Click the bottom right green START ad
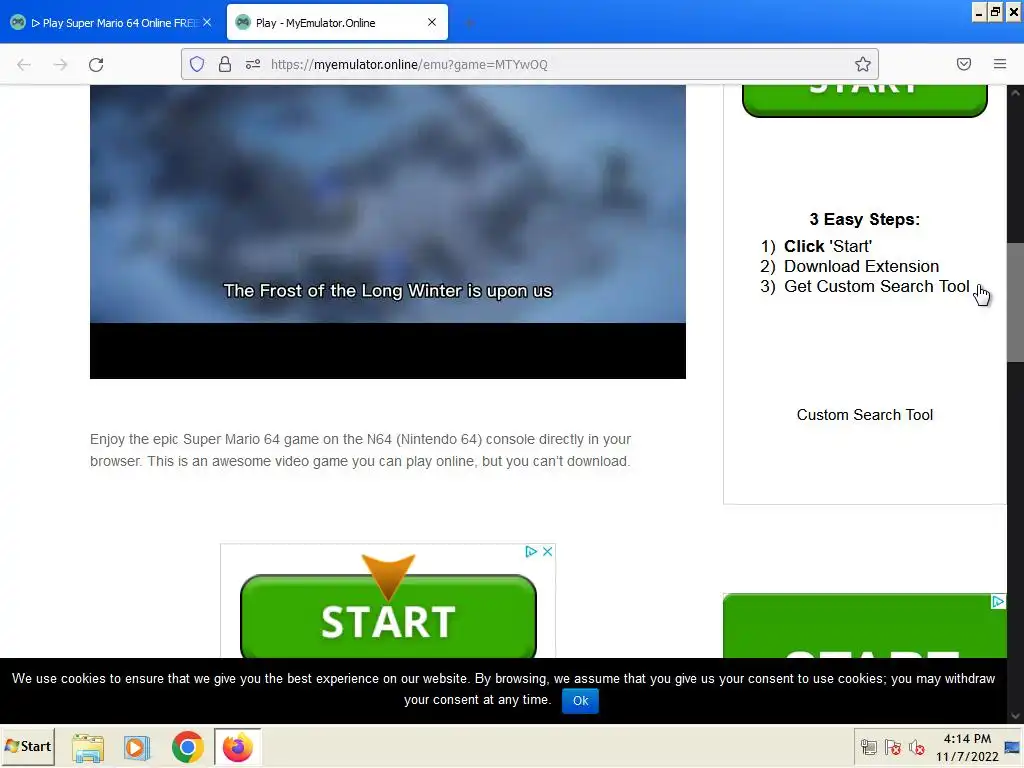 [864, 626]
